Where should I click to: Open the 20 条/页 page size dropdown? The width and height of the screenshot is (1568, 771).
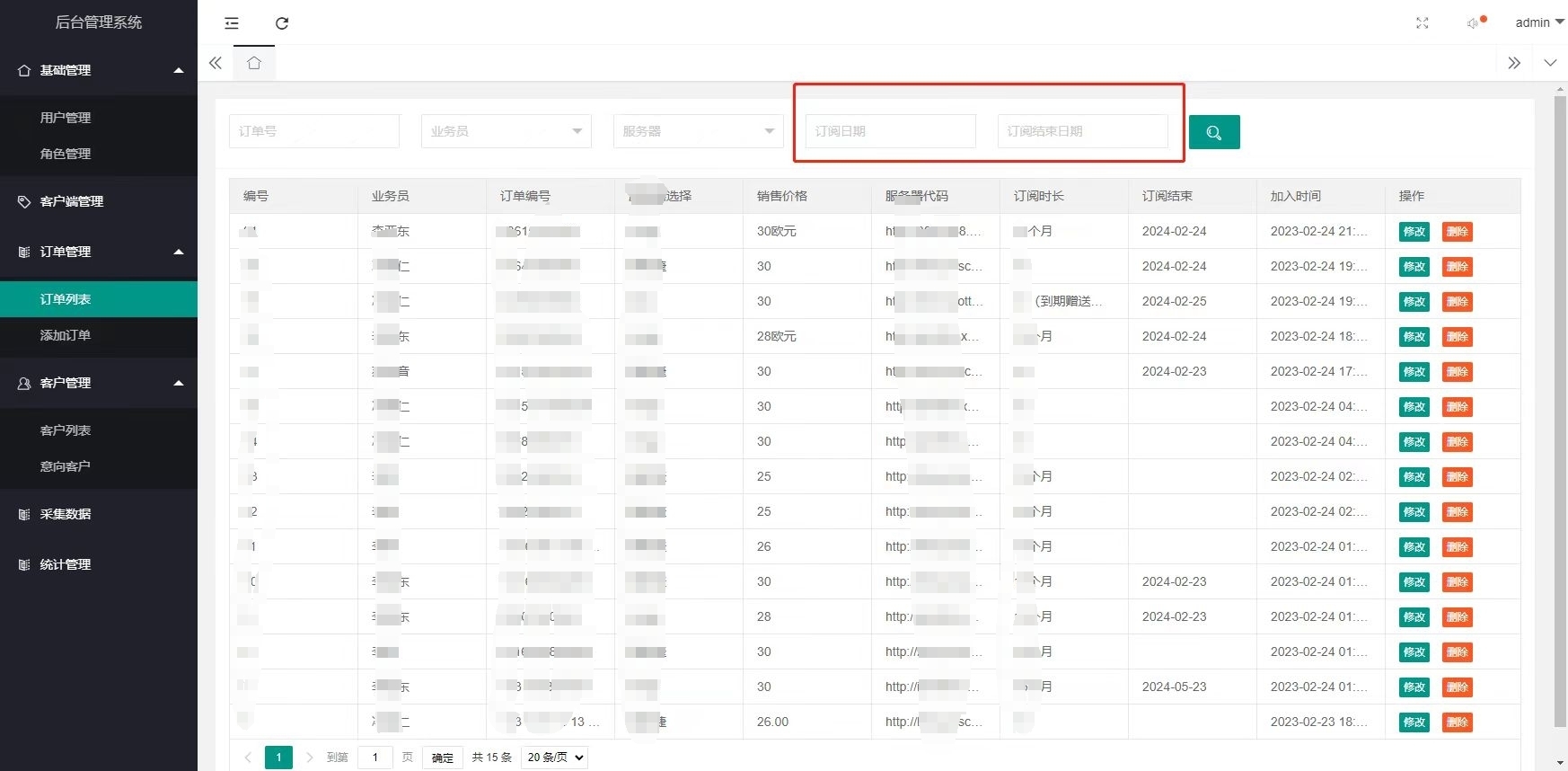554,758
